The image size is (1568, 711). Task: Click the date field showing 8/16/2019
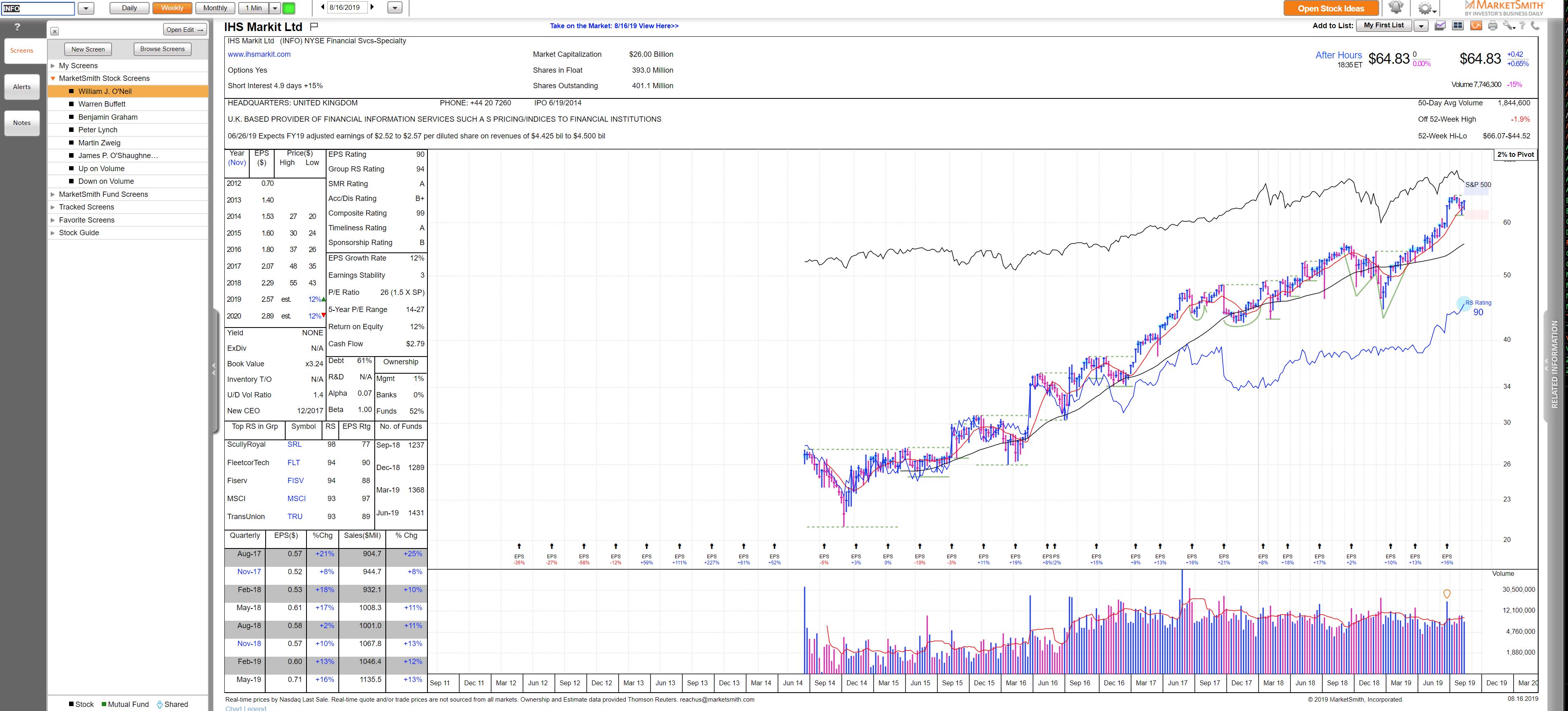pyautogui.click(x=348, y=8)
